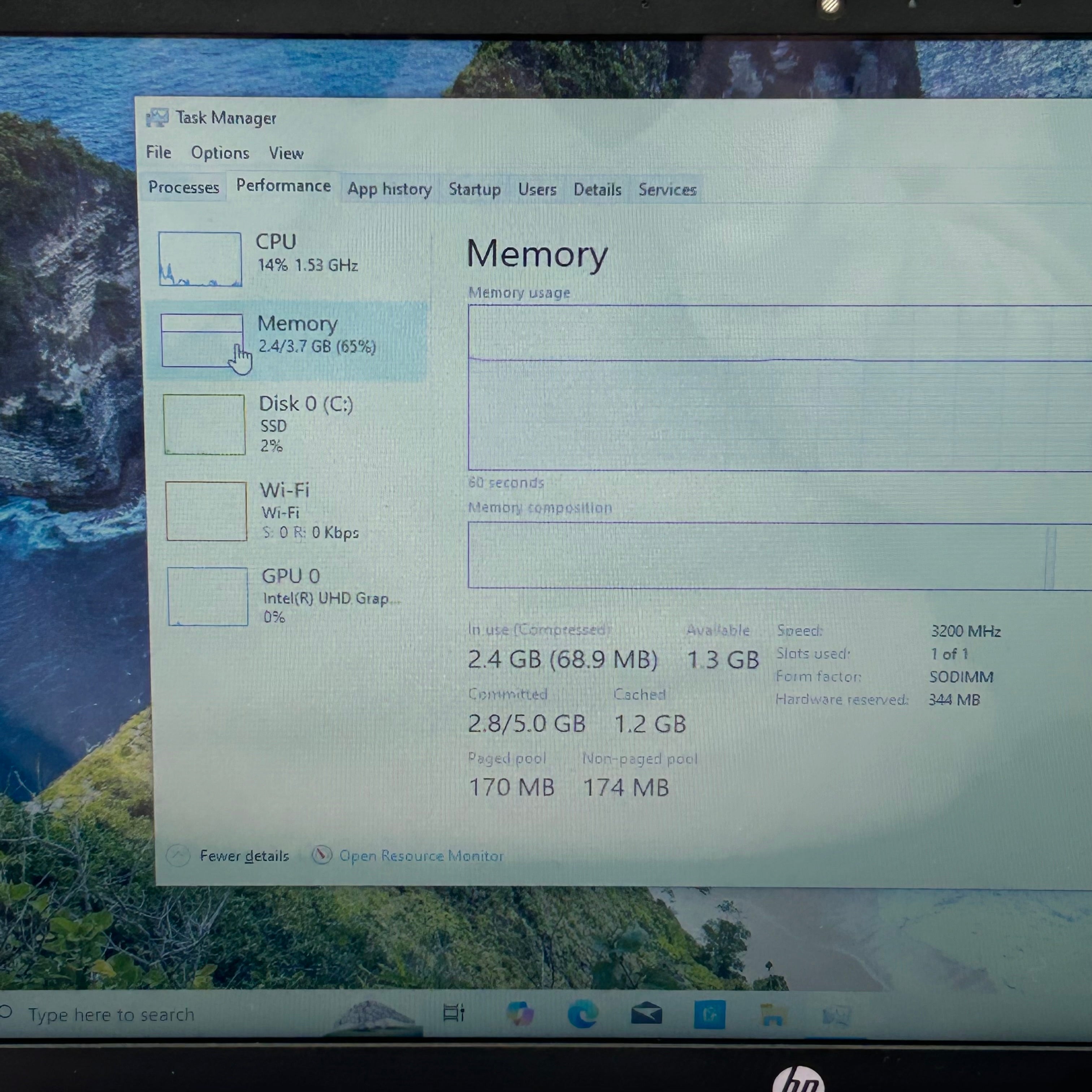Screen dimensions: 1092x1092
Task: Launch Copilot from the taskbar
Action: tap(520, 1013)
